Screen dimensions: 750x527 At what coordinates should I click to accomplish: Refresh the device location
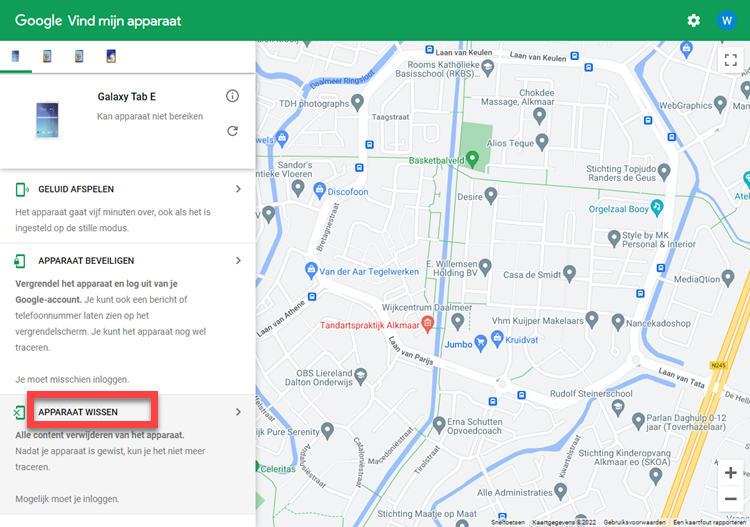[x=232, y=131]
